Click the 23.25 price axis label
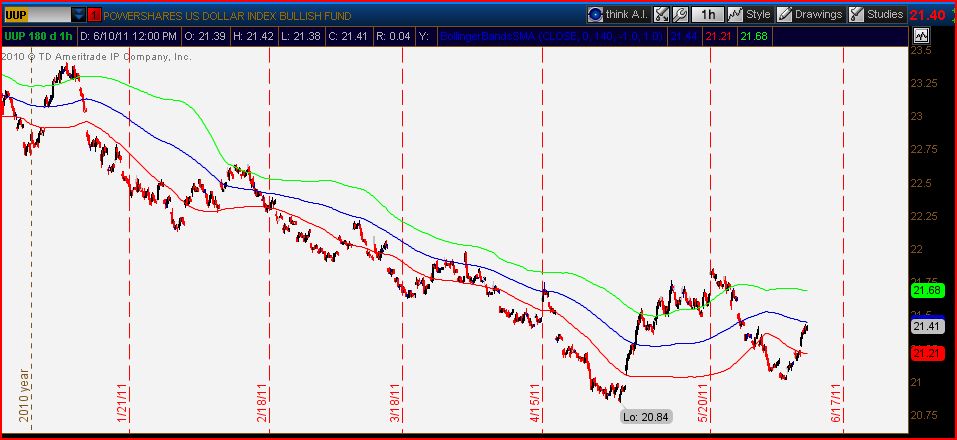 coord(924,83)
